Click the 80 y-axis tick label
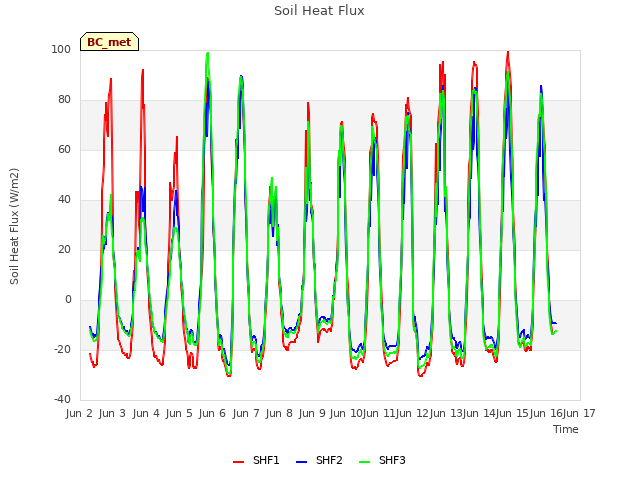 [x=64, y=100]
